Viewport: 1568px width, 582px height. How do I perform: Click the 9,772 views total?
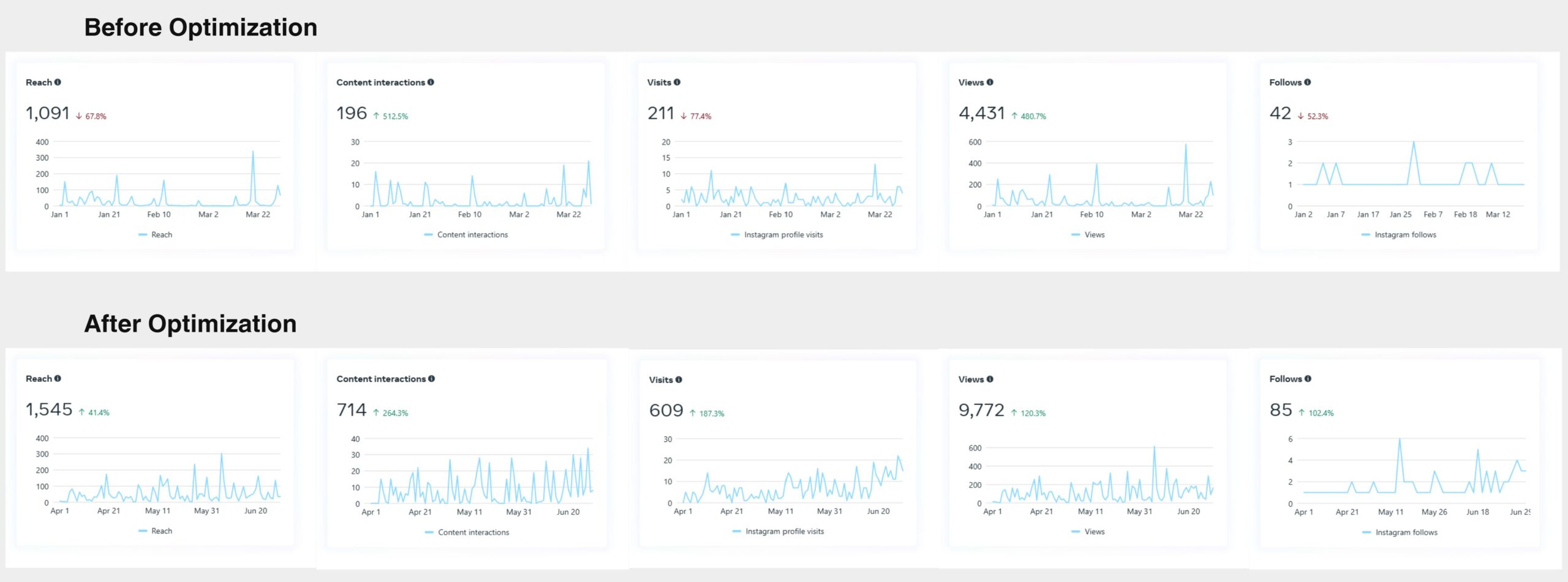click(981, 410)
